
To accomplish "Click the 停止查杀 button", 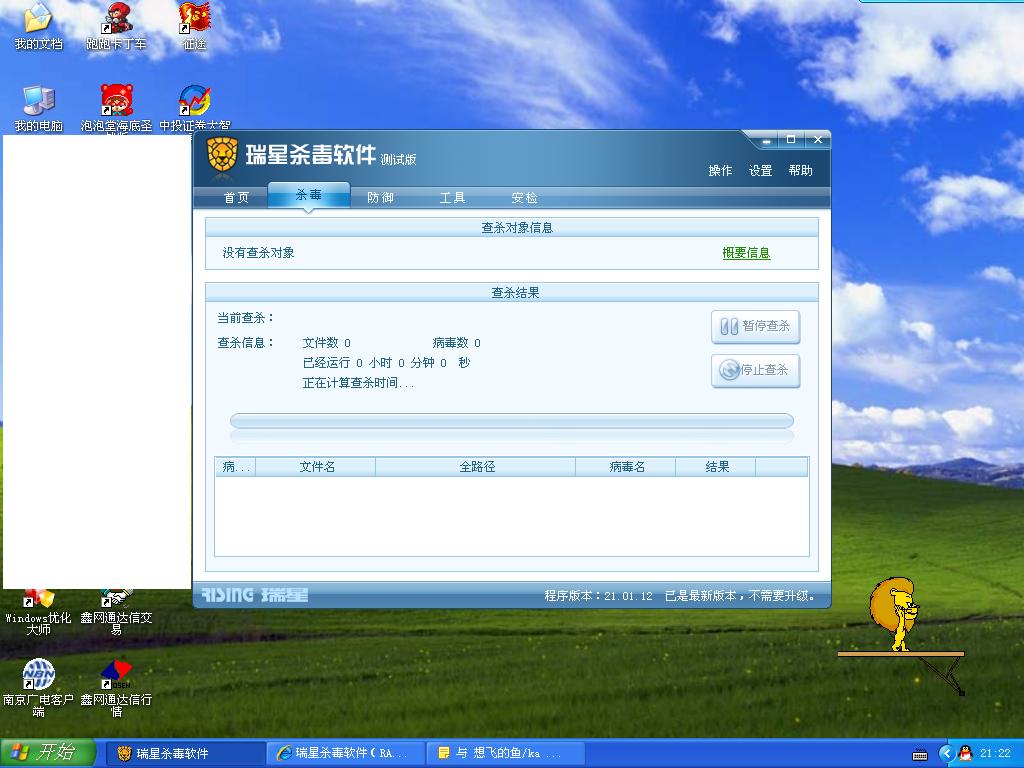I will pyautogui.click(x=756, y=370).
